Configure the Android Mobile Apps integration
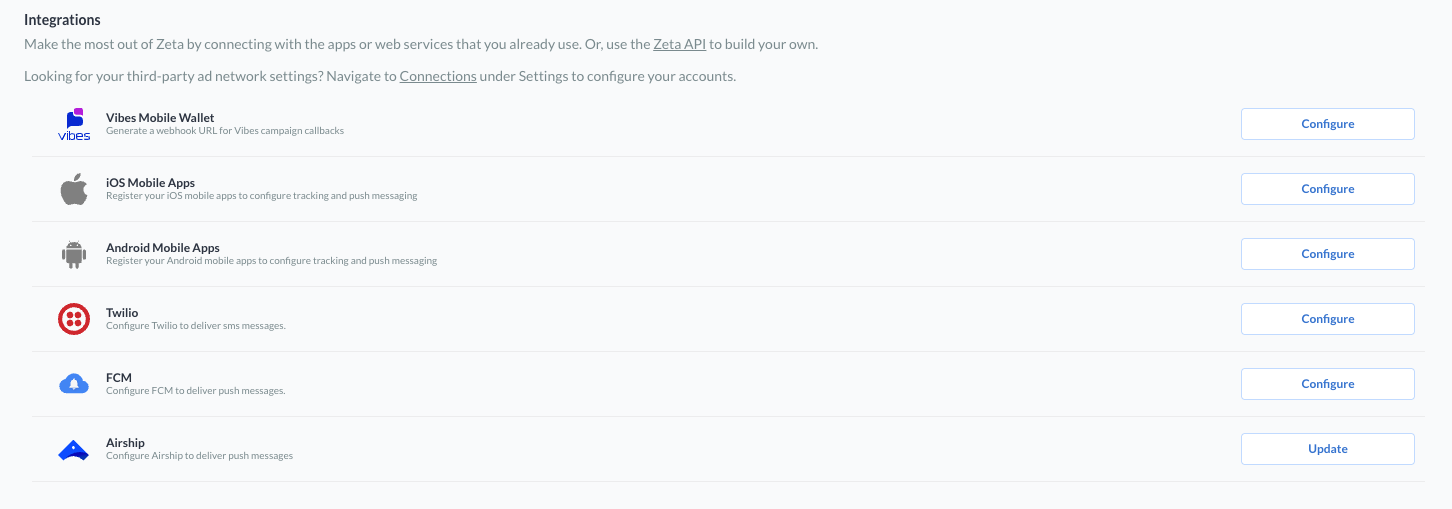 point(1327,254)
